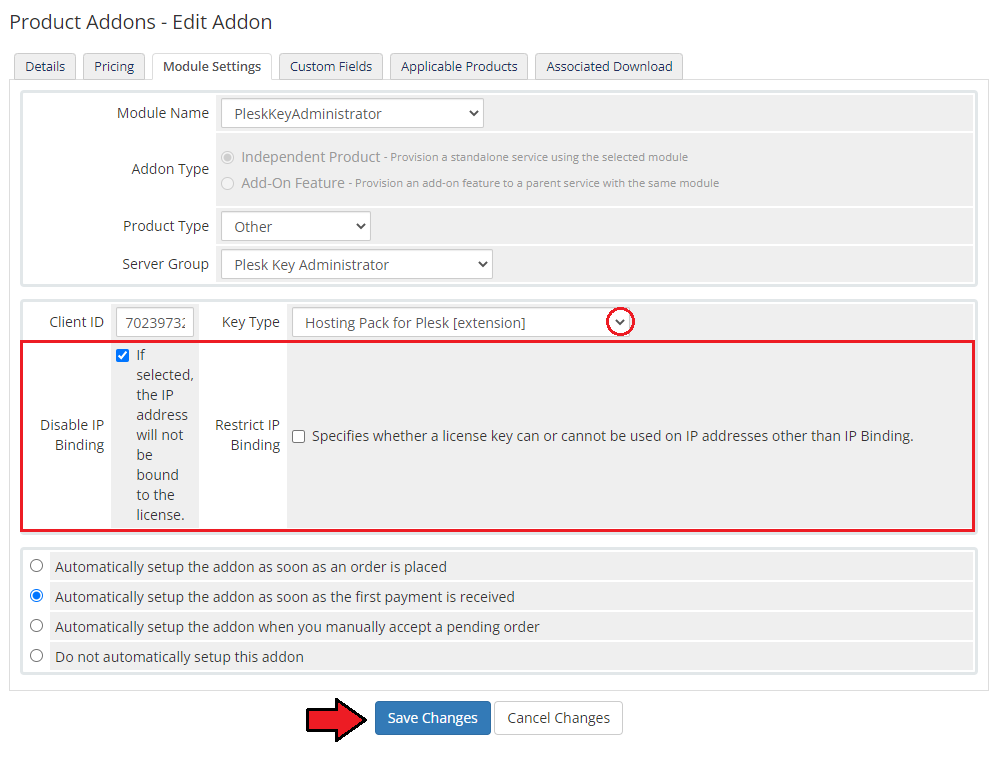998x761 pixels.
Task: Toggle the Disable IP Binding checkbox
Action: click(123, 355)
